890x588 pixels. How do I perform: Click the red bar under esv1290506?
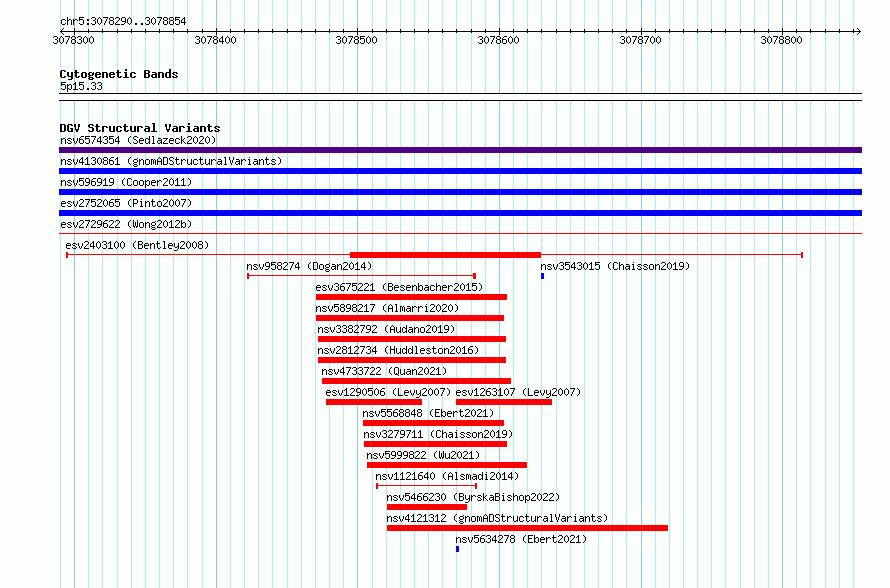click(x=373, y=402)
